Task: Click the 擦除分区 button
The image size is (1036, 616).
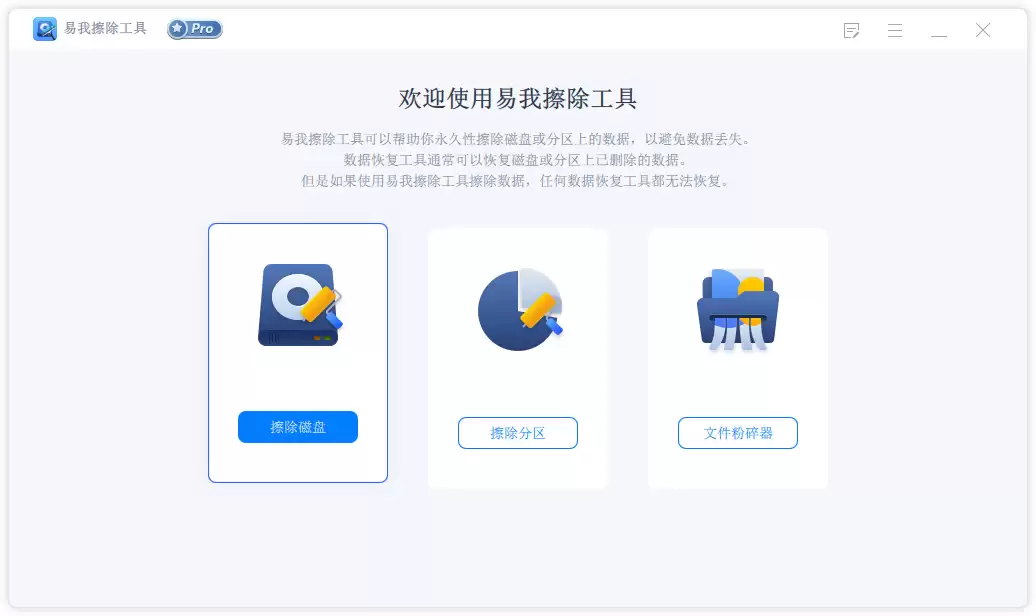Action: tap(518, 433)
